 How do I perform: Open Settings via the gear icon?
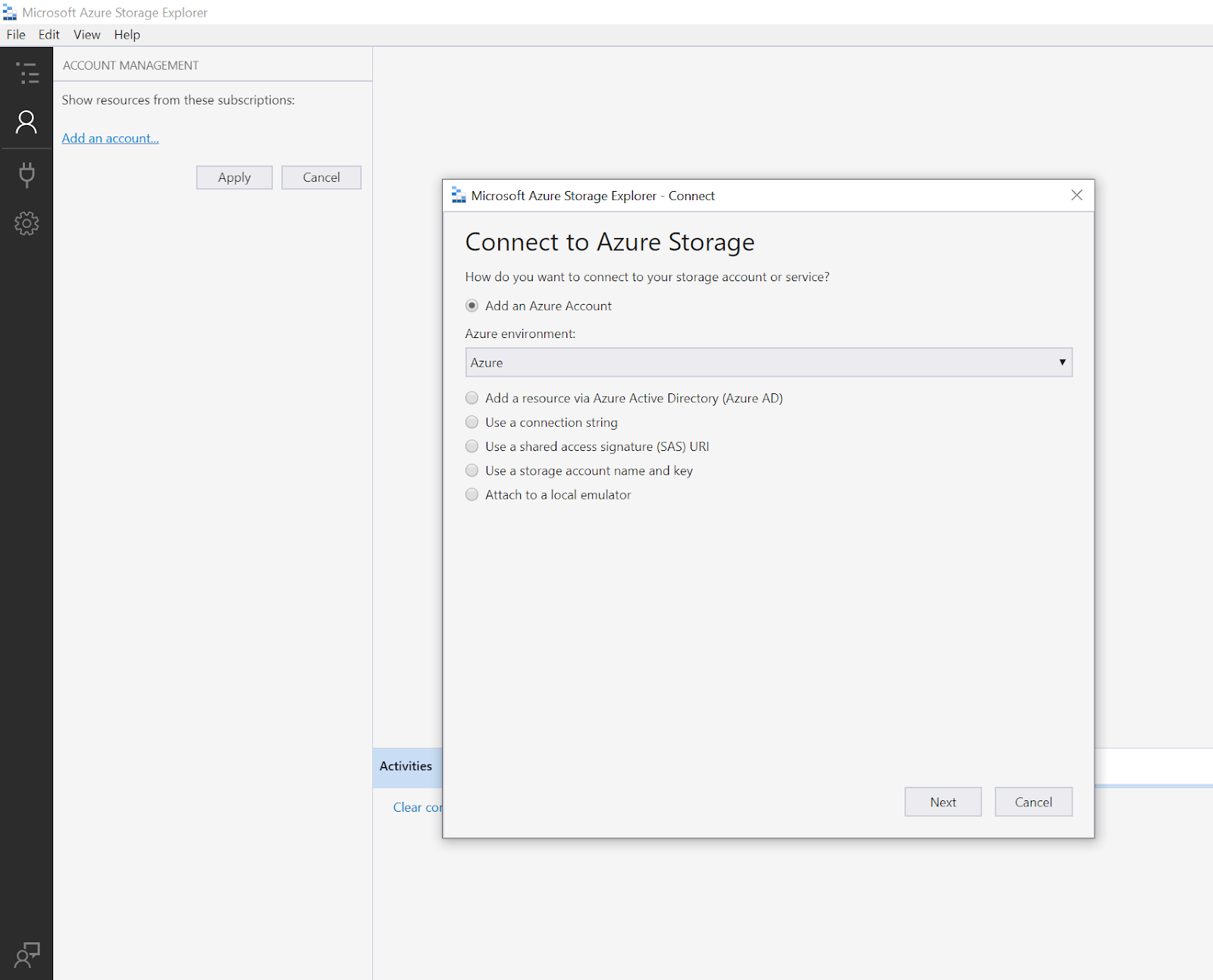27,224
